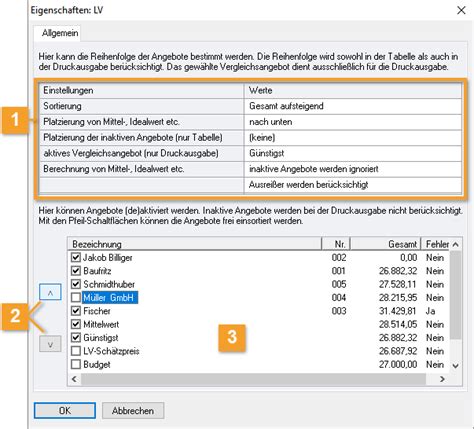Change Platzierung value nach unten
This screenshot has width=474, height=429.
(x=353, y=122)
